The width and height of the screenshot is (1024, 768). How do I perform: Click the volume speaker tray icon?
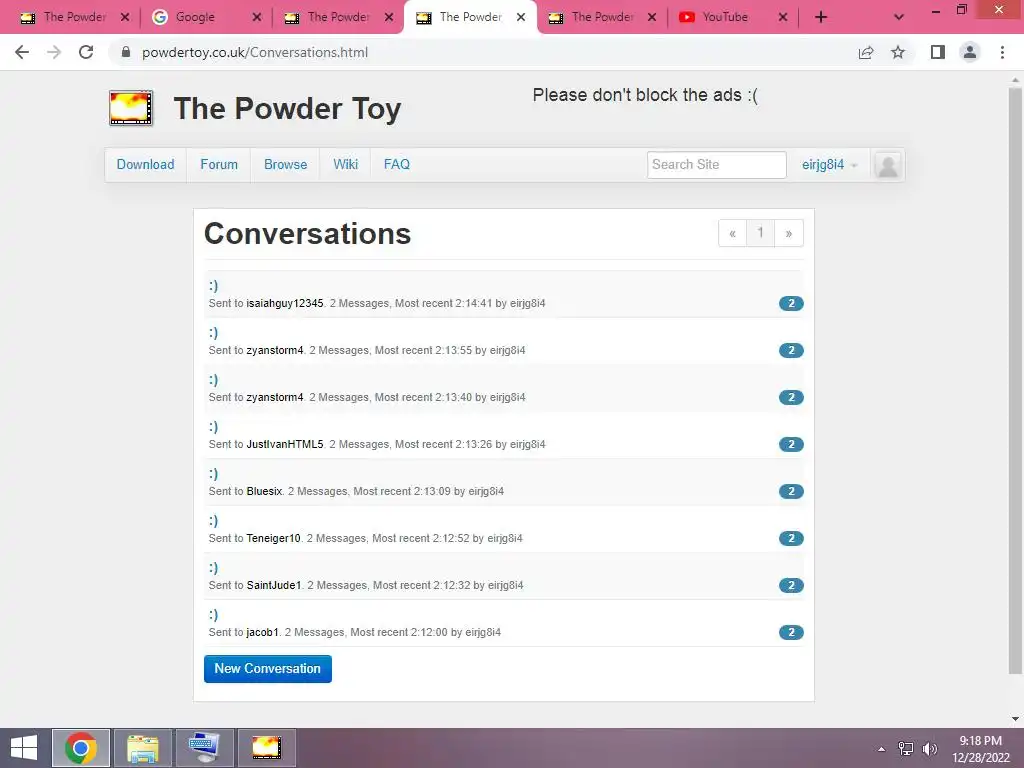click(930, 749)
